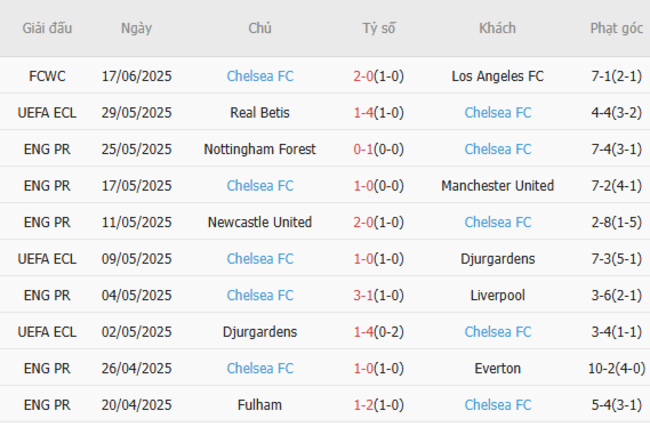Click Newcastle United team name
This screenshot has height=427, width=650.
(260, 222)
